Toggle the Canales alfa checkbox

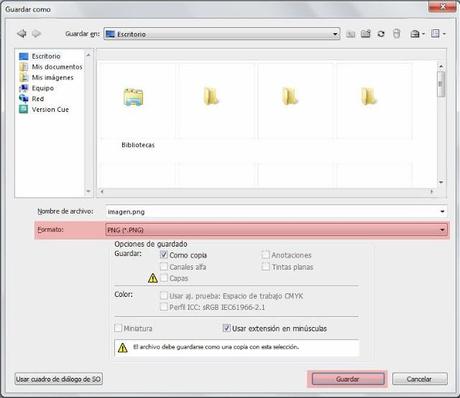(x=164, y=267)
